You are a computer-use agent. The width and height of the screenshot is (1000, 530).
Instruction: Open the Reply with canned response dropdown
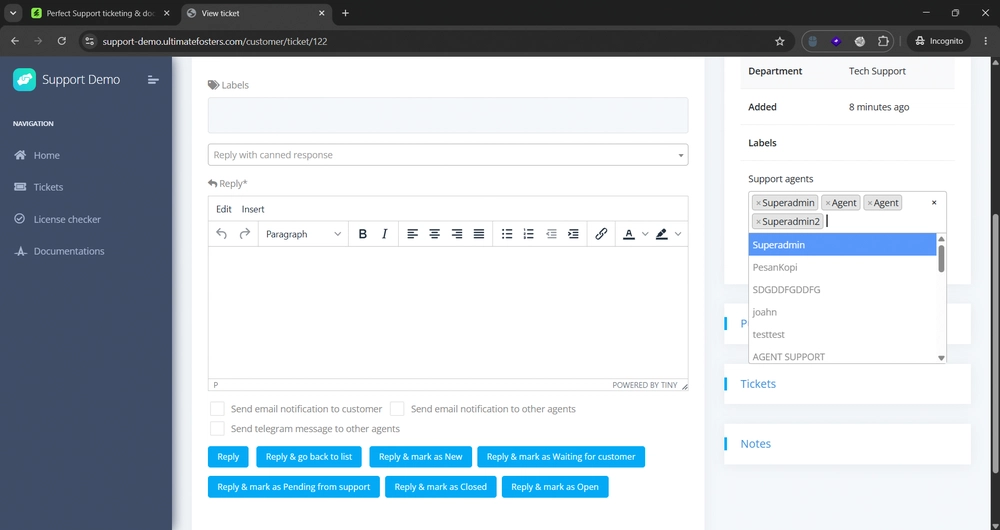[x=448, y=155]
